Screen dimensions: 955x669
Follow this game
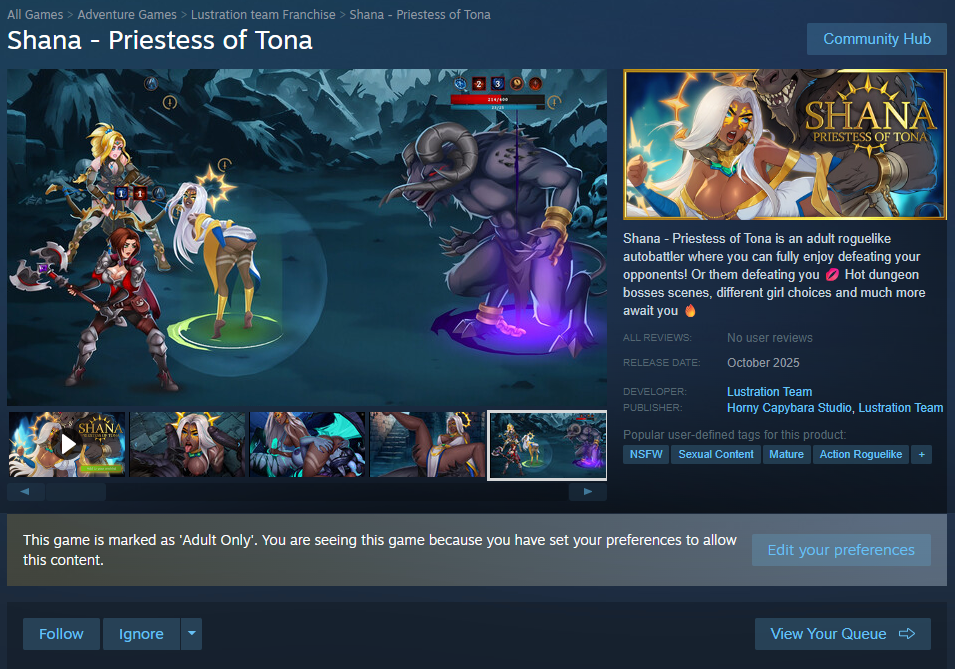pos(61,634)
